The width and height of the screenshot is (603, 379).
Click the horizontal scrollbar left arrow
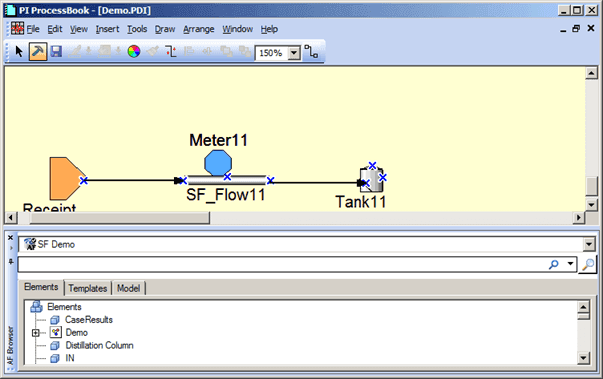pos(11,218)
